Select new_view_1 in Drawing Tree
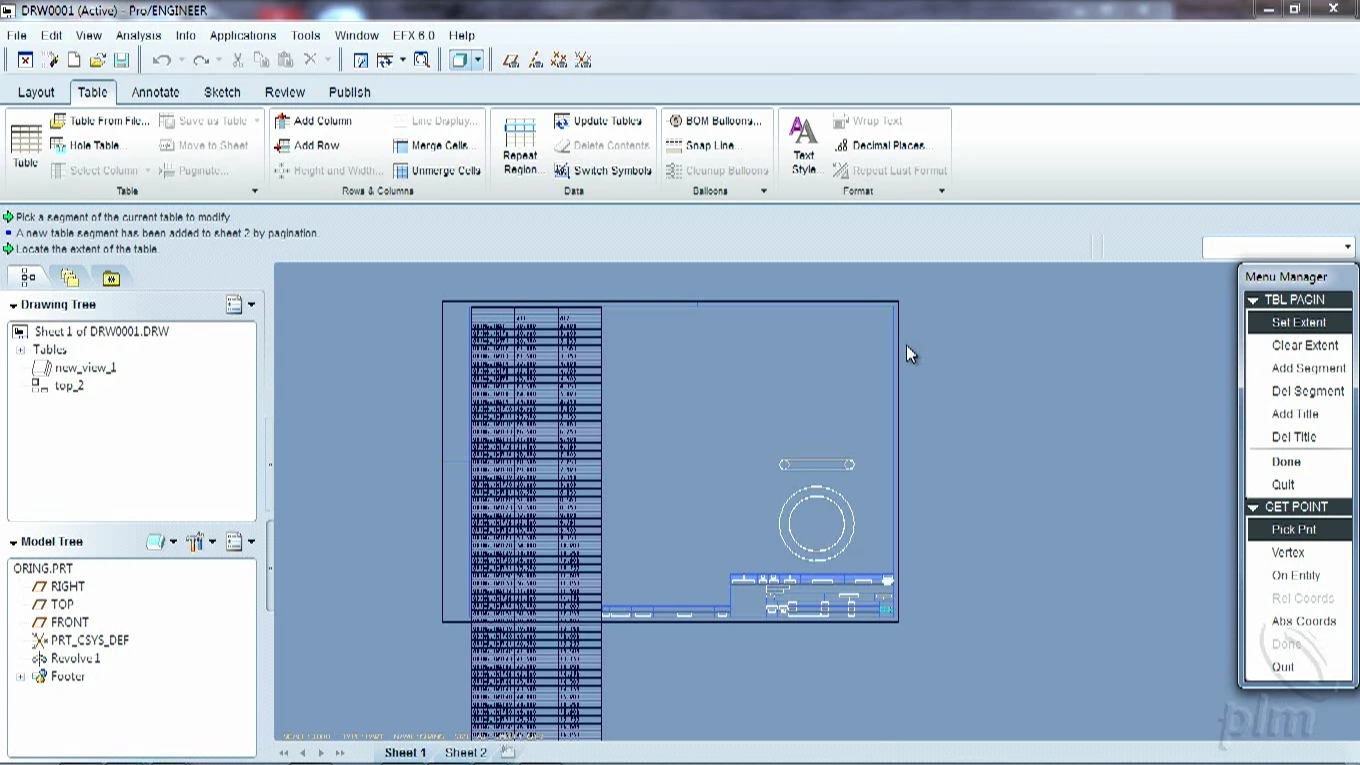 coord(85,368)
